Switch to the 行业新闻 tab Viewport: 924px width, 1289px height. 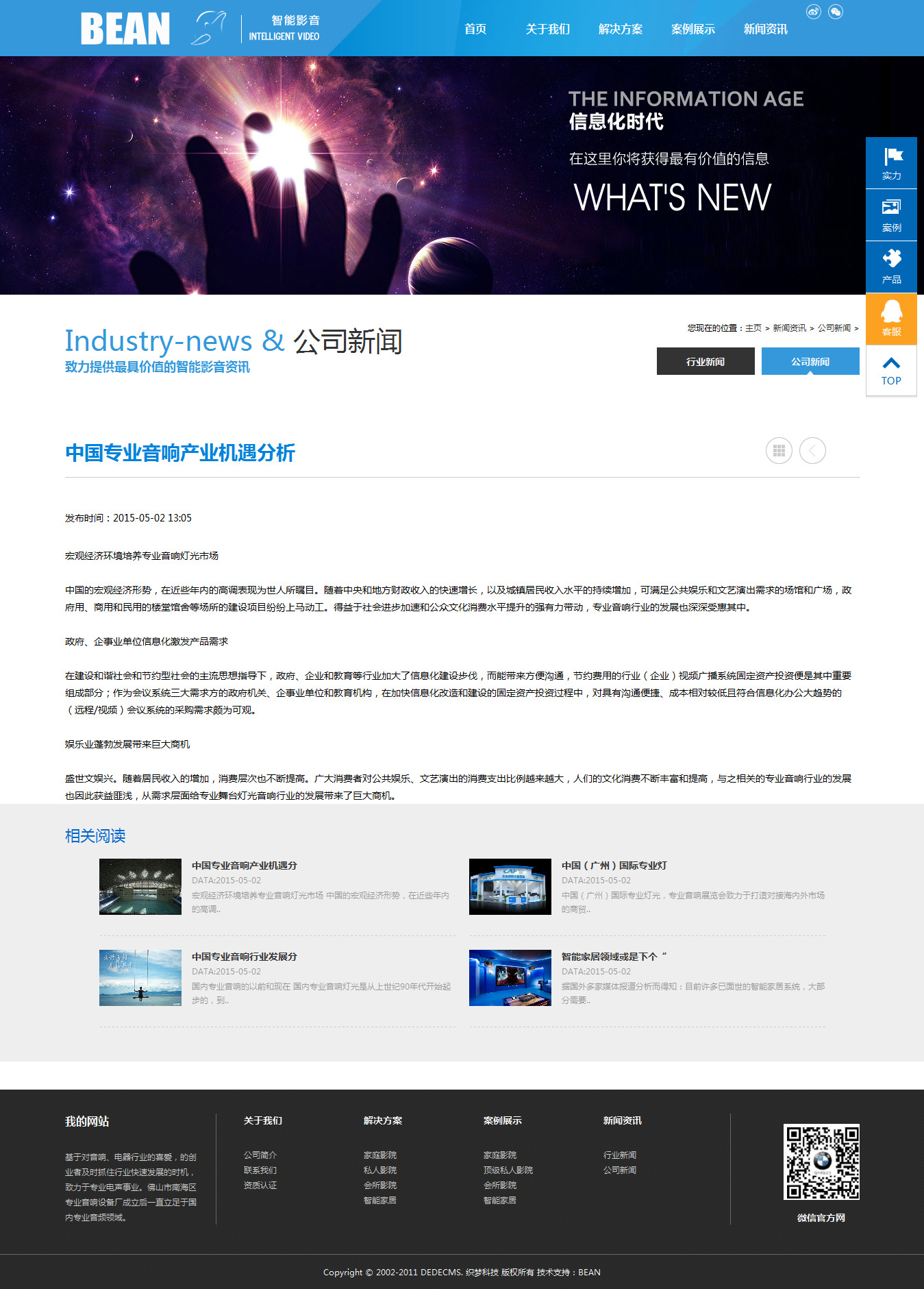(706, 361)
